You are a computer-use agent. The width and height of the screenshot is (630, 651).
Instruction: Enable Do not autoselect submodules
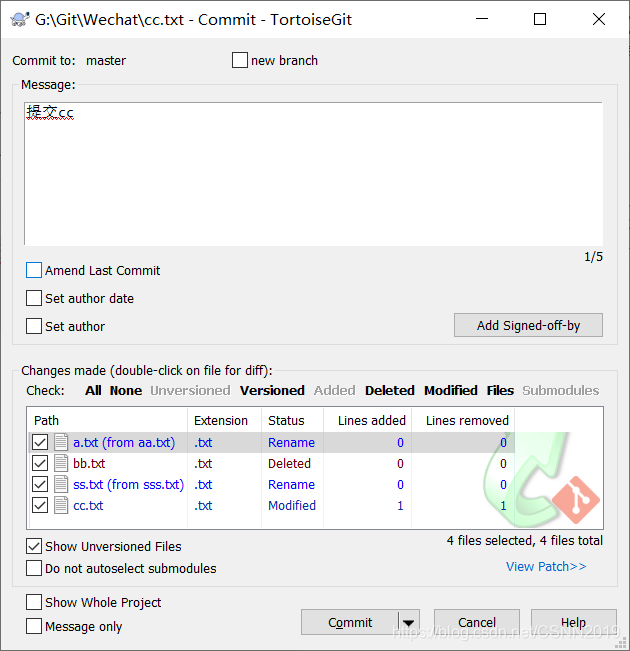click(34, 568)
